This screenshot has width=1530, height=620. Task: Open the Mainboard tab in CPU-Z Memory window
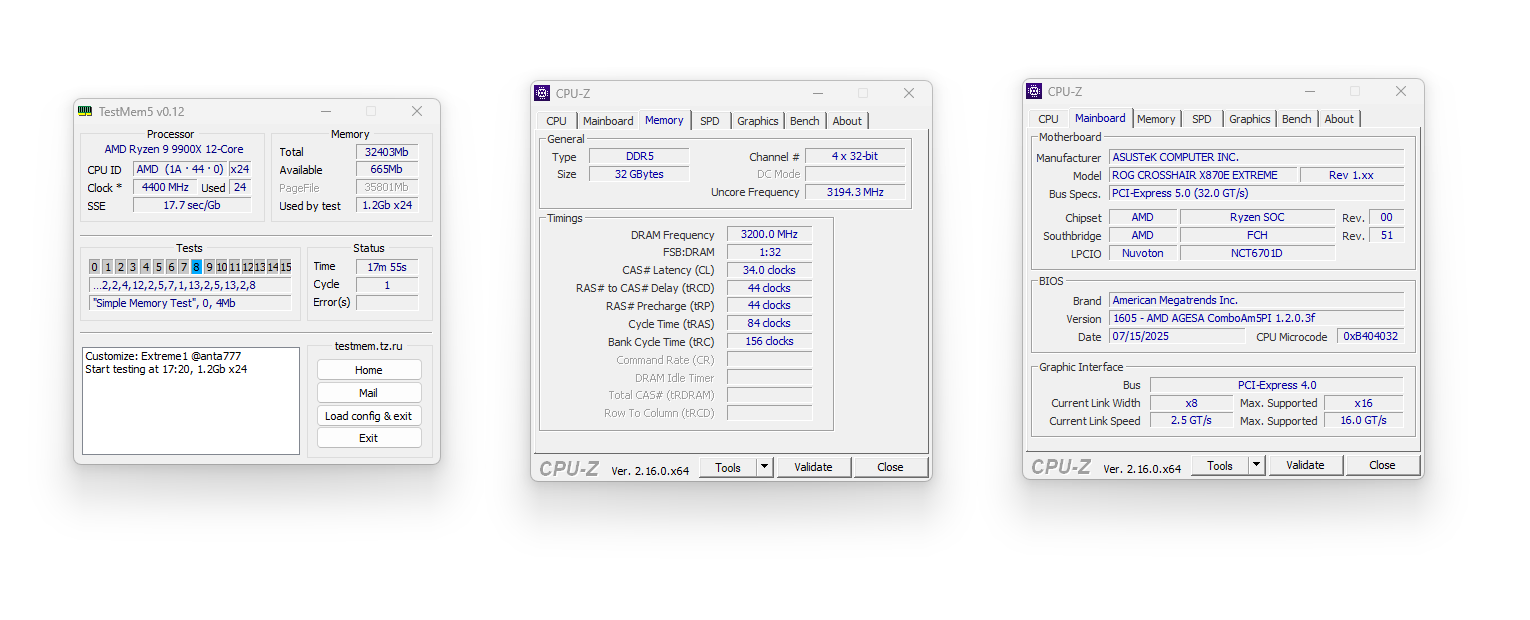[x=608, y=121]
